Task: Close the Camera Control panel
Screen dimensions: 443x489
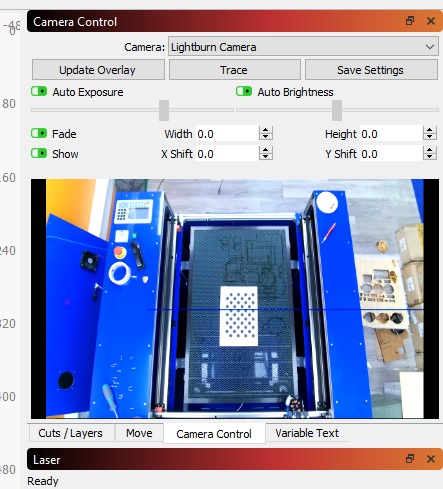Action: point(431,21)
